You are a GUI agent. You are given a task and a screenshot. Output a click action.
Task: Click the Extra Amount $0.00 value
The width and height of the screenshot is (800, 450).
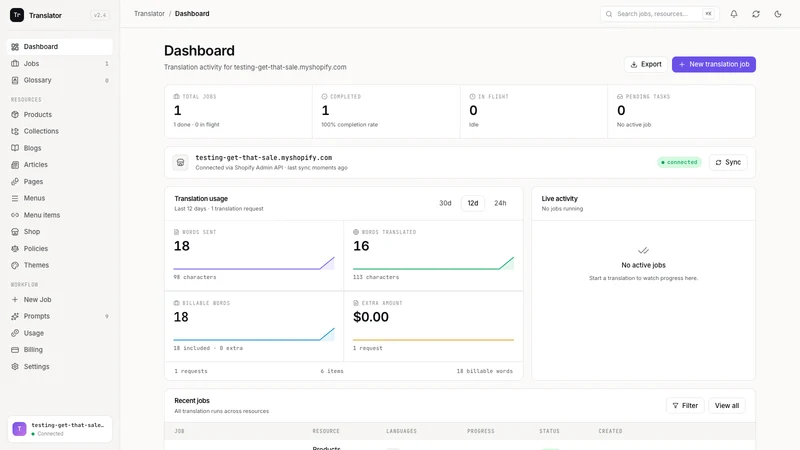point(371,317)
